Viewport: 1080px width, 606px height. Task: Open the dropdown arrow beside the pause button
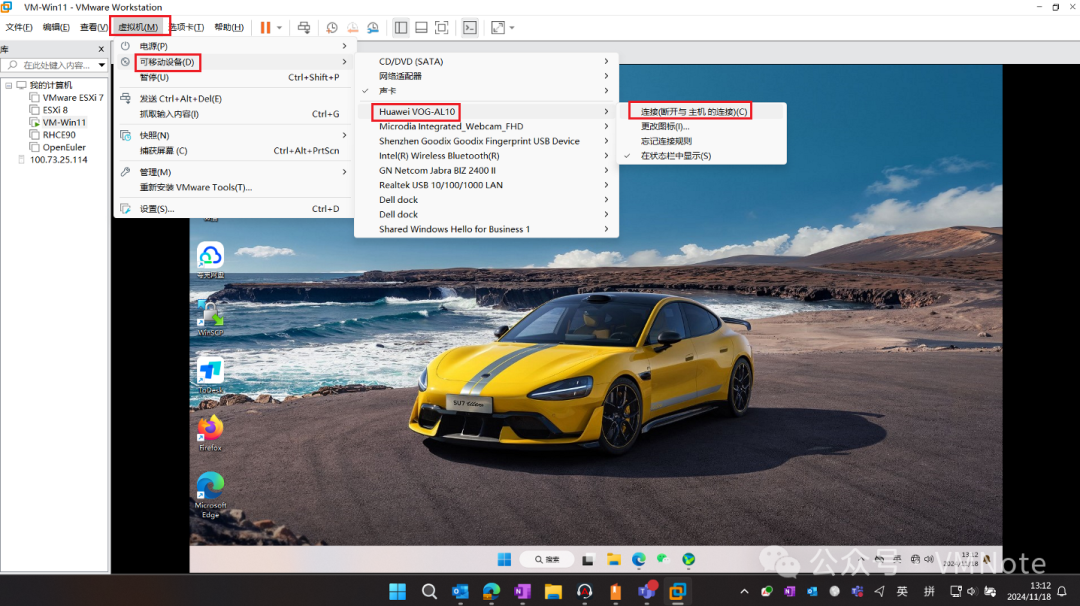(x=280, y=28)
